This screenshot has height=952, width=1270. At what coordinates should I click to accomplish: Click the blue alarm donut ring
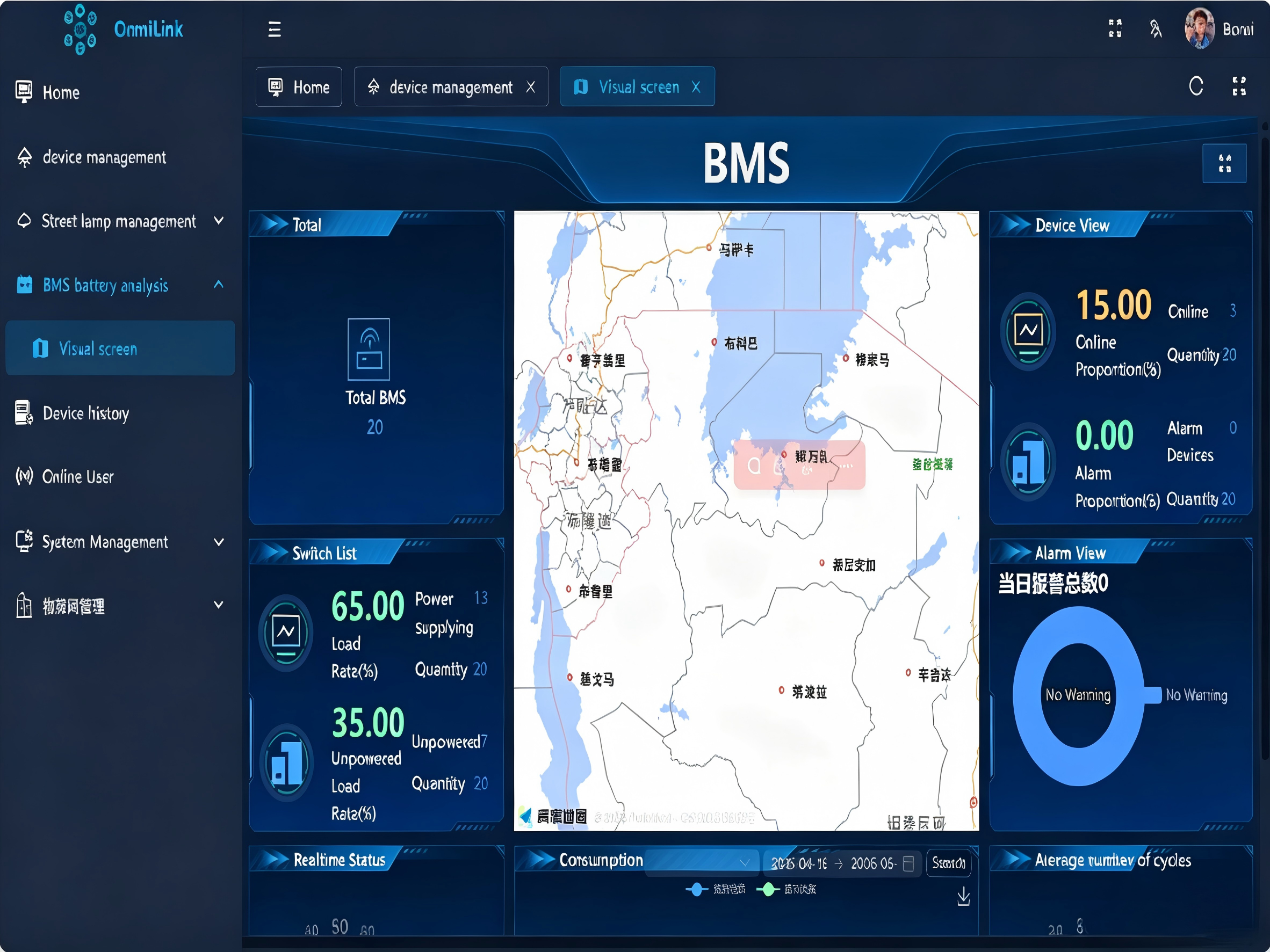tap(1079, 696)
